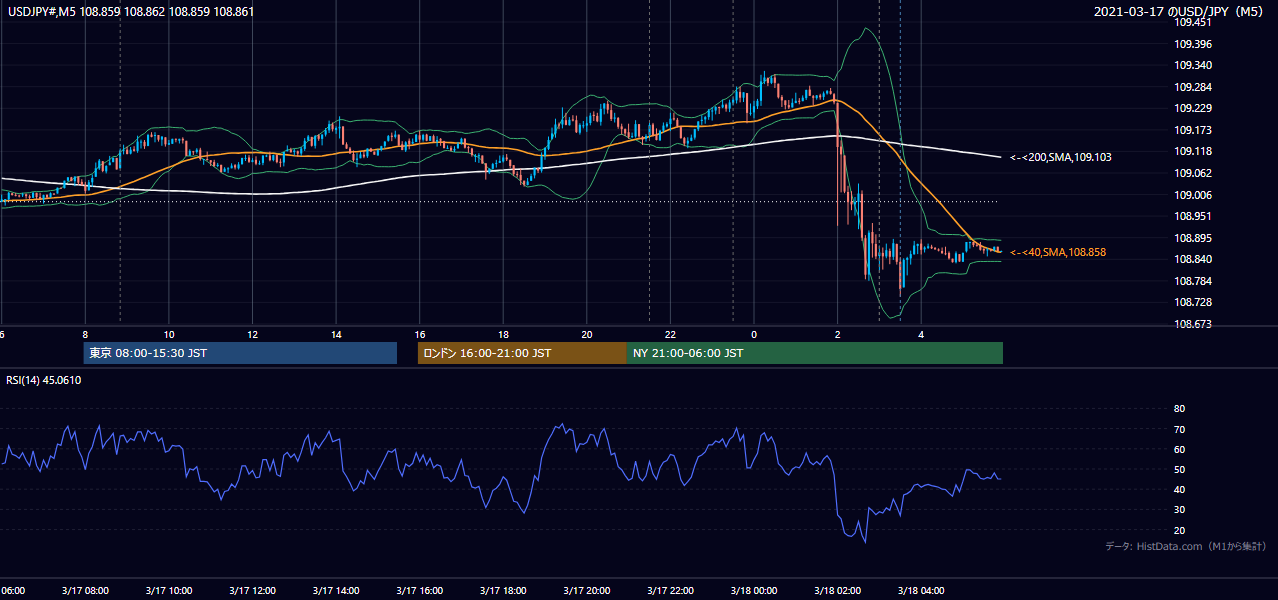Click the 3/18 02:00 time label
1278x600 pixels.
click(837, 591)
